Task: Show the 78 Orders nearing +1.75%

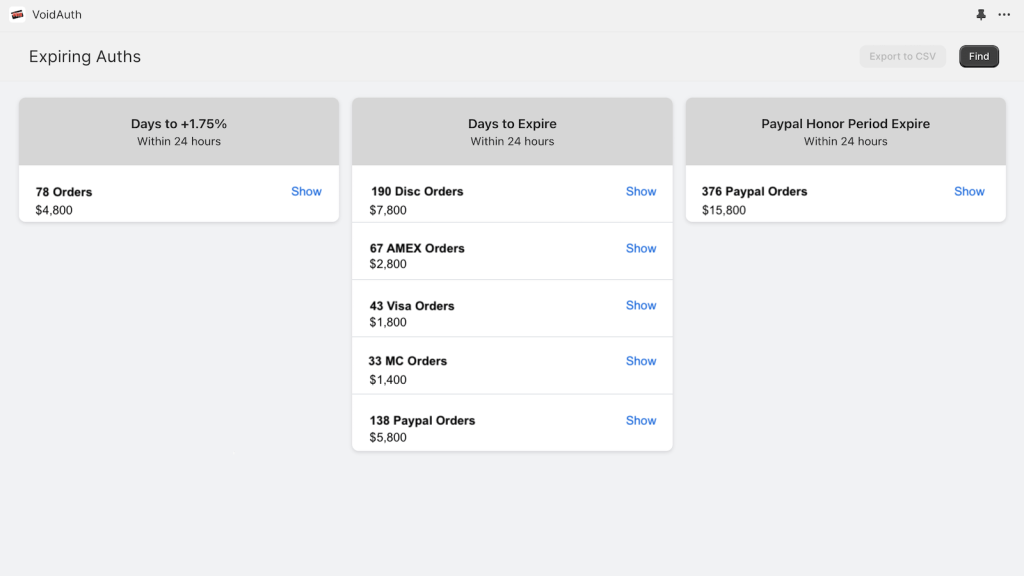Action: point(306,191)
